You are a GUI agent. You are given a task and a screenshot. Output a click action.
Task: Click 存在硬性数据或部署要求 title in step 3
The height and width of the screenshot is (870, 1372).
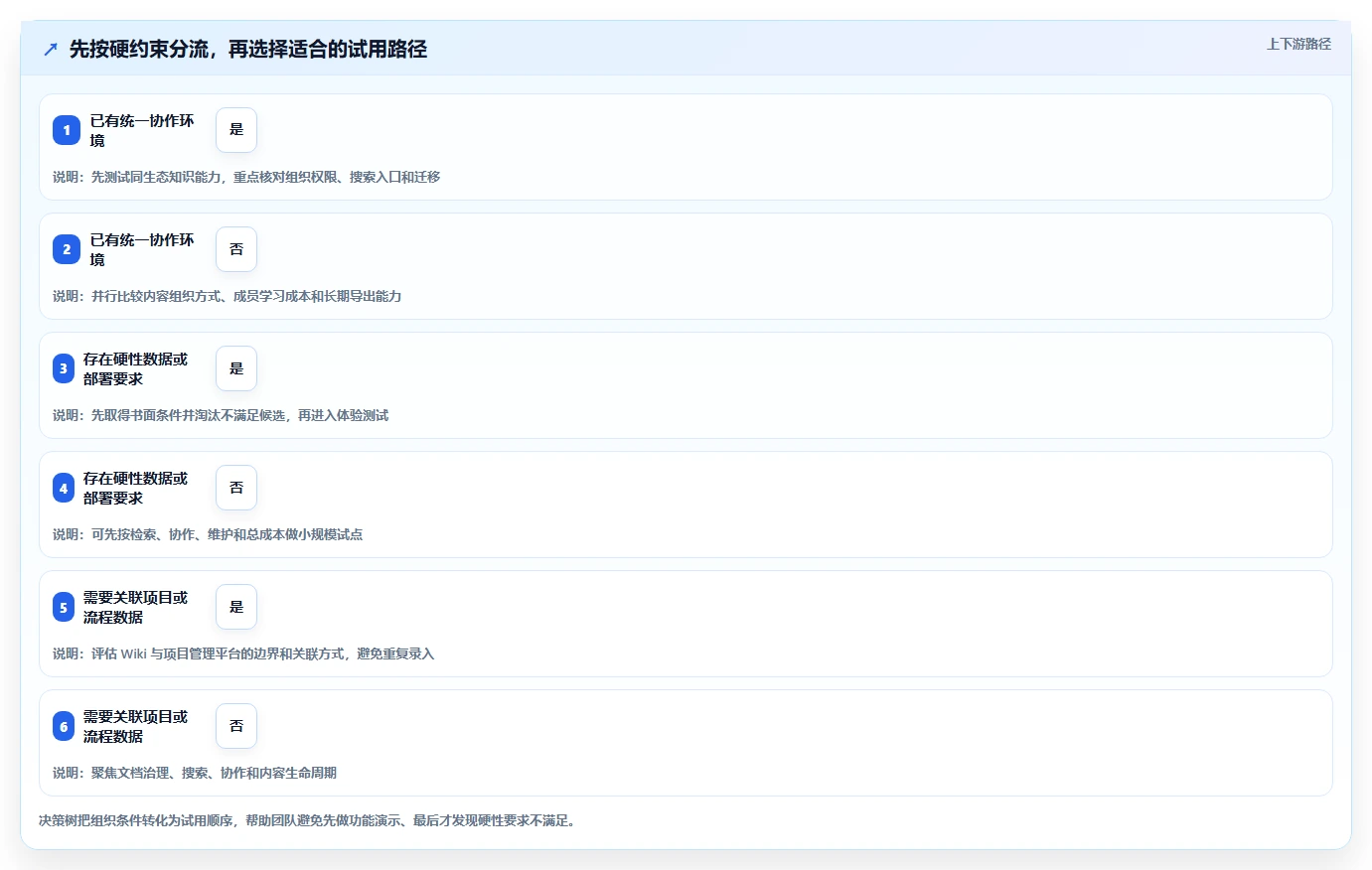pyautogui.click(x=136, y=368)
